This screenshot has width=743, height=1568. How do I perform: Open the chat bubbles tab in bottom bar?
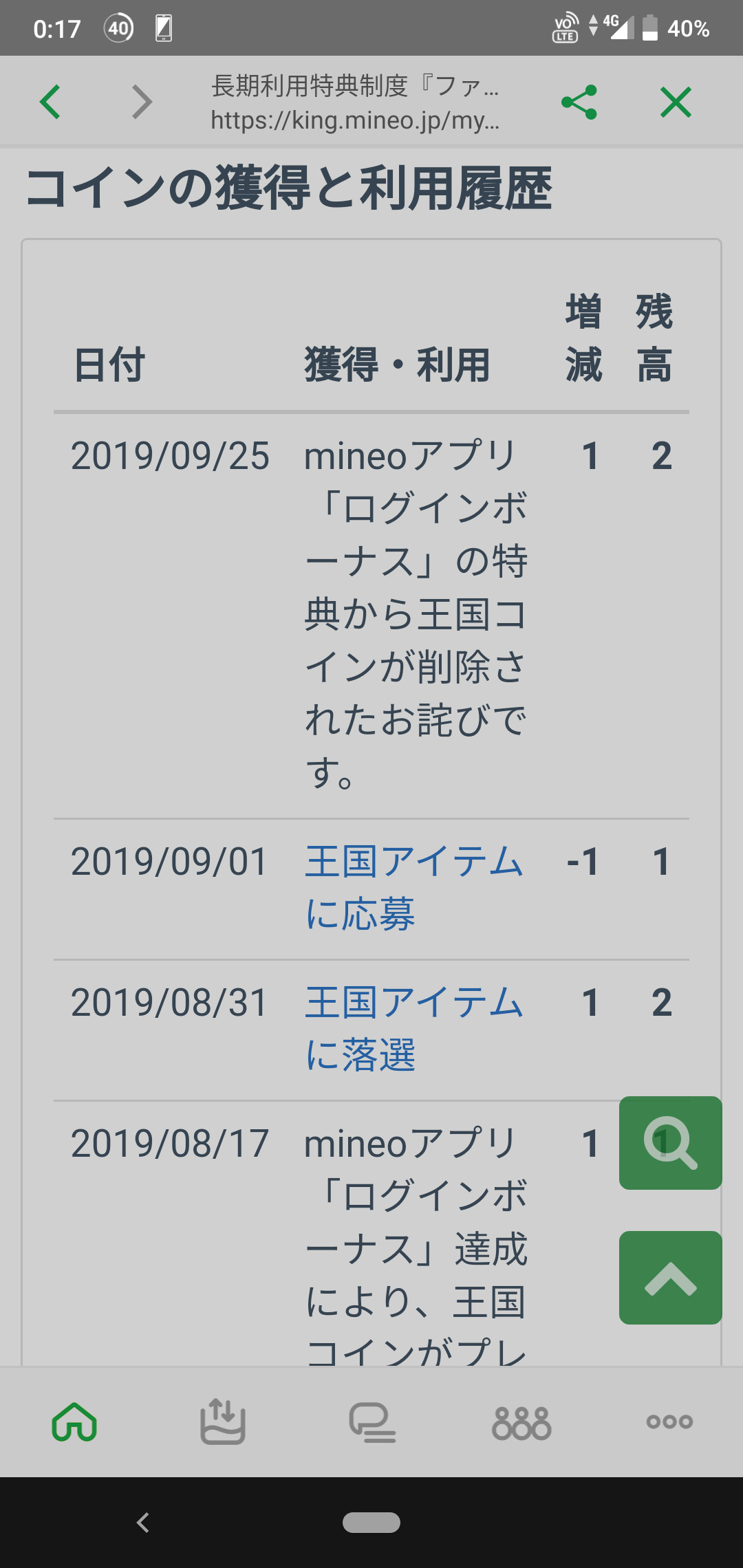tap(372, 1422)
